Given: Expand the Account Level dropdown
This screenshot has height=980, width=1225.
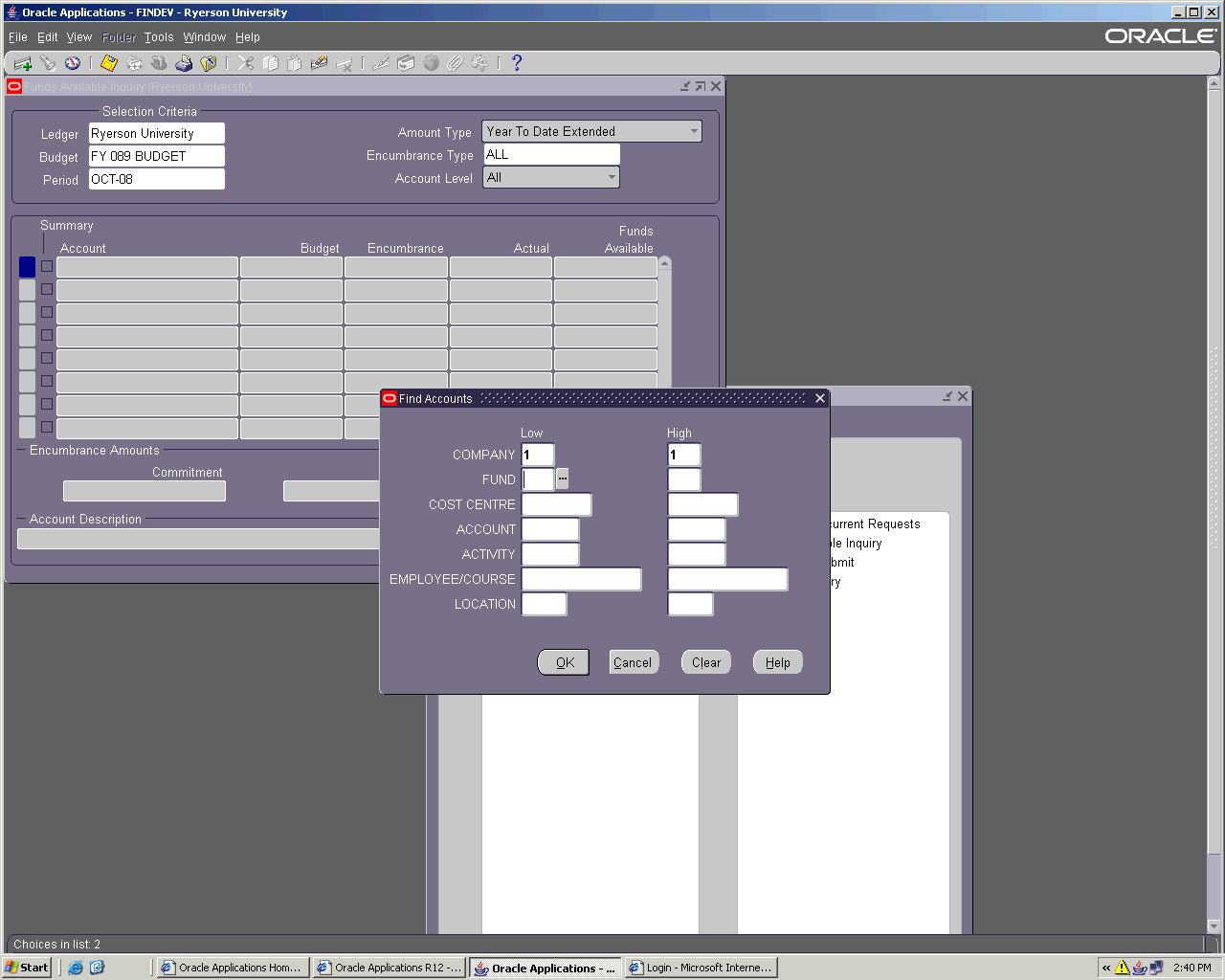Looking at the screenshot, I should pyautogui.click(x=612, y=177).
